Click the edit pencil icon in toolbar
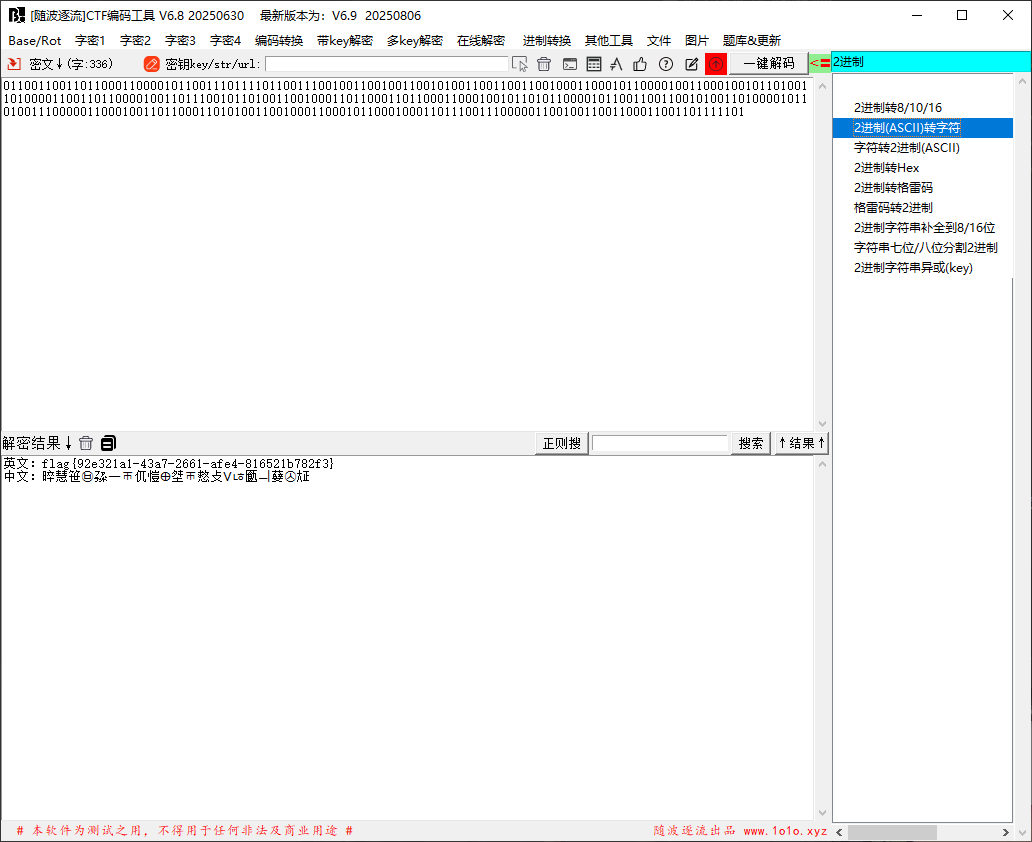This screenshot has height=842, width=1032. click(691, 64)
